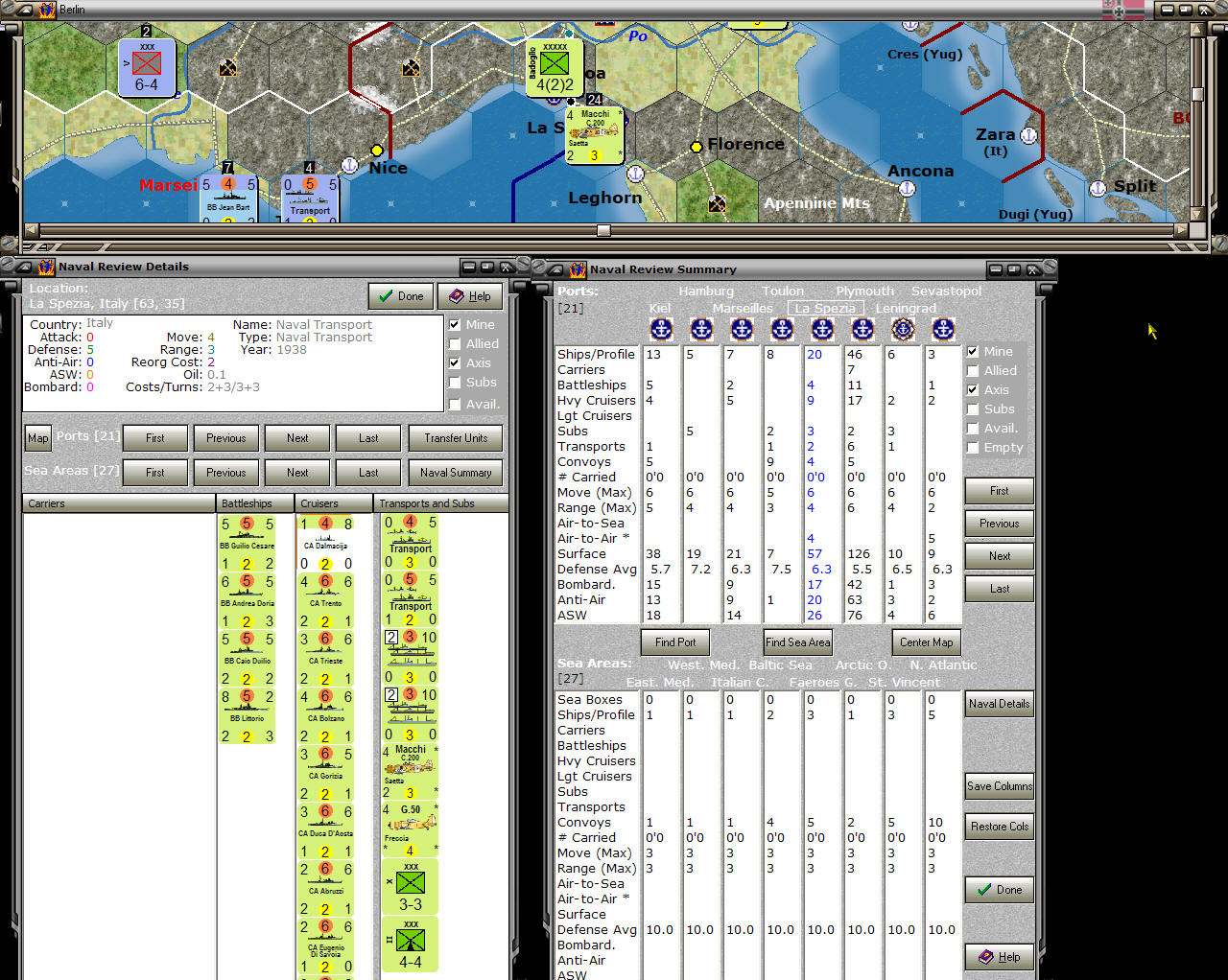Click the Battleships column header in Naval Review Details
1228x980 pixels.
[256, 503]
